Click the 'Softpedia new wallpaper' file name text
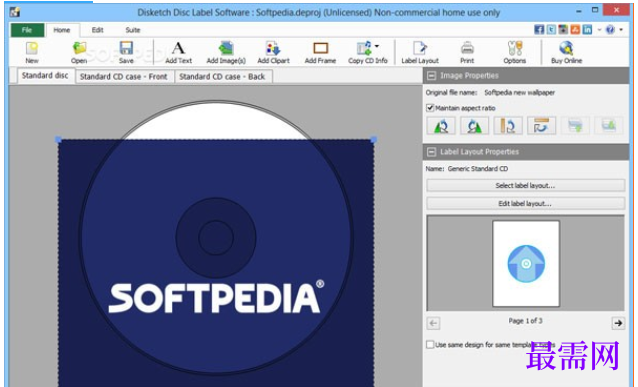 click(520, 93)
